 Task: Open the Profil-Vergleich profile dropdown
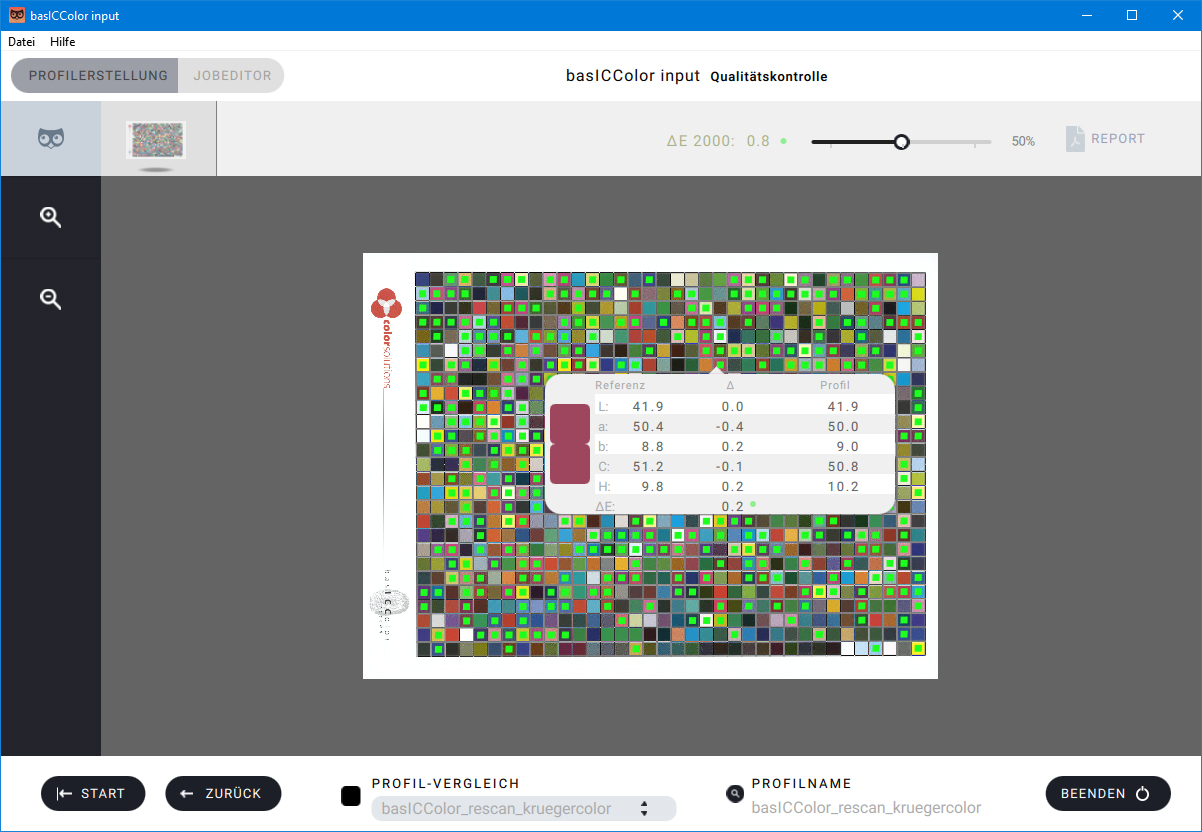click(x=510, y=808)
